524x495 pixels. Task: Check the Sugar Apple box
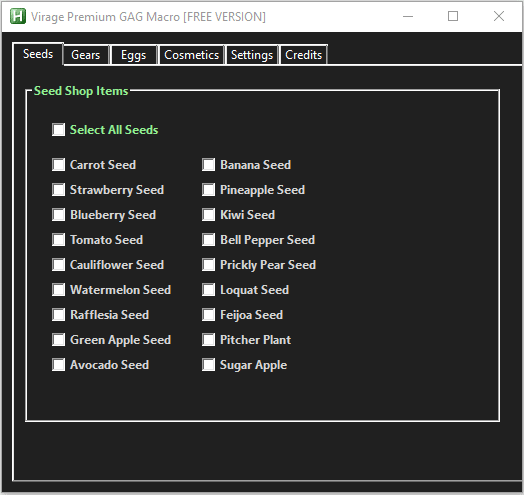click(x=209, y=365)
